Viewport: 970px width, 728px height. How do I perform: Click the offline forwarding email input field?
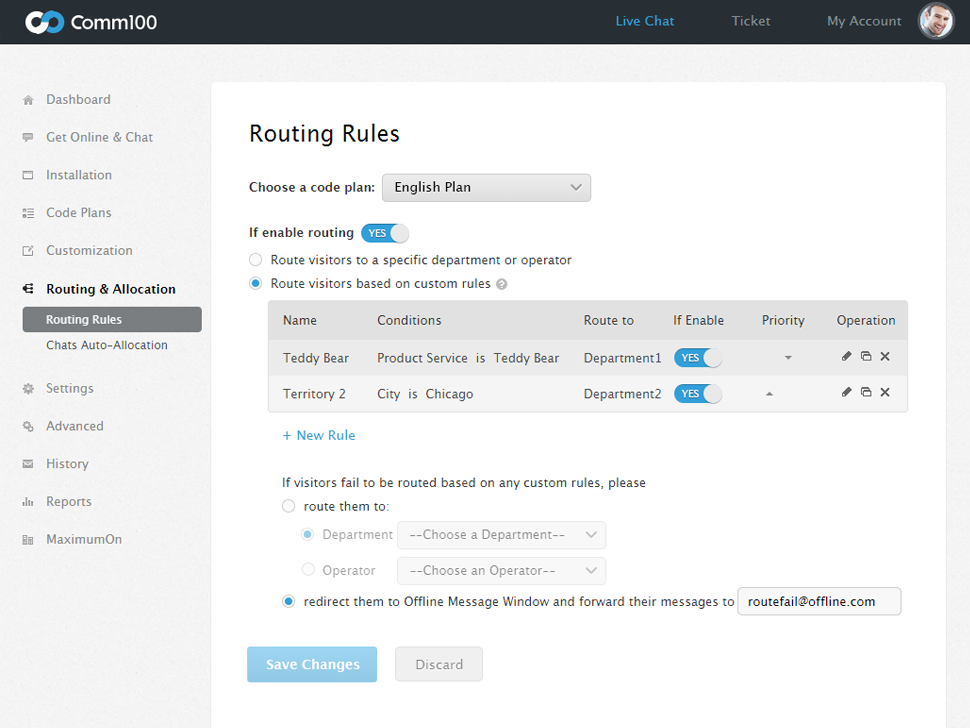(818, 601)
